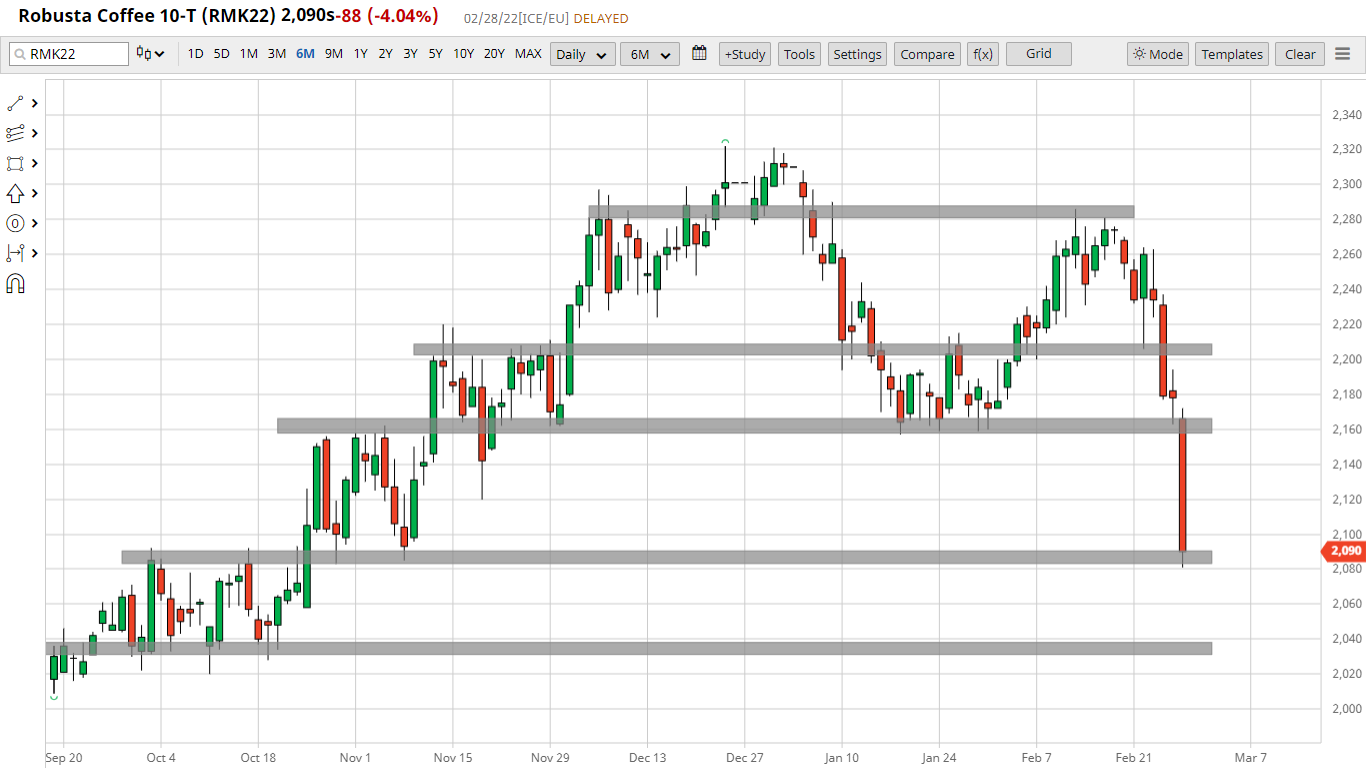Switch to the 20Y time range
This screenshot has width=1366, height=768.
pos(494,54)
